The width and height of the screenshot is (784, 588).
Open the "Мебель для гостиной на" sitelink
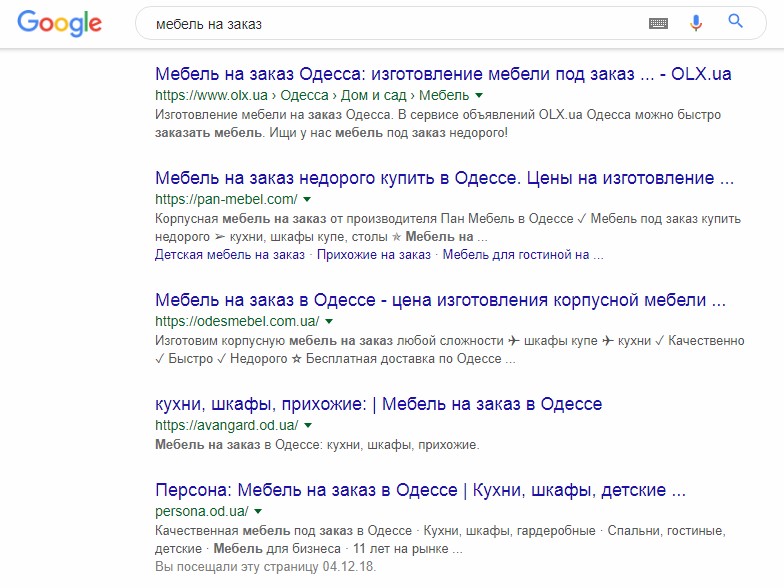point(523,254)
